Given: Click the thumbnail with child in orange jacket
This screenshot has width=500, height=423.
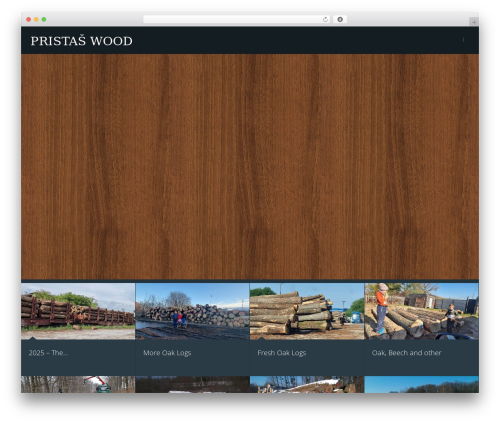Looking at the screenshot, I should 421,311.
